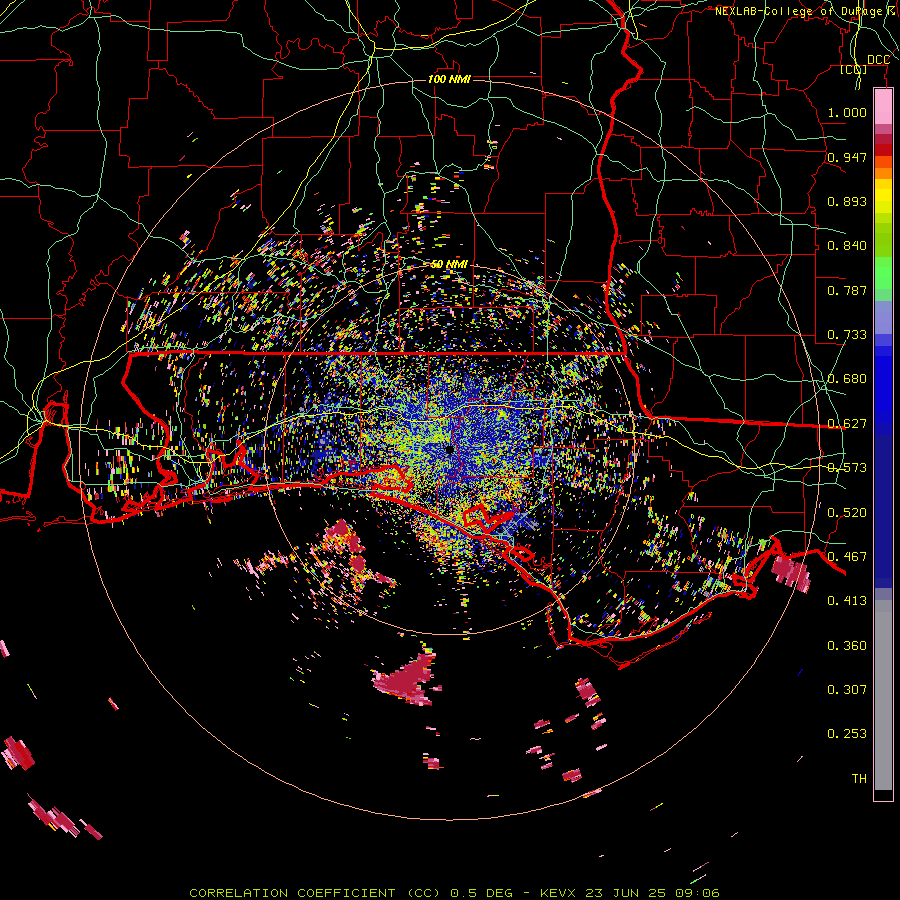This screenshot has height=900, width=900.
Task: Click the 100 NMI range ring label
Action: (449, 79)
